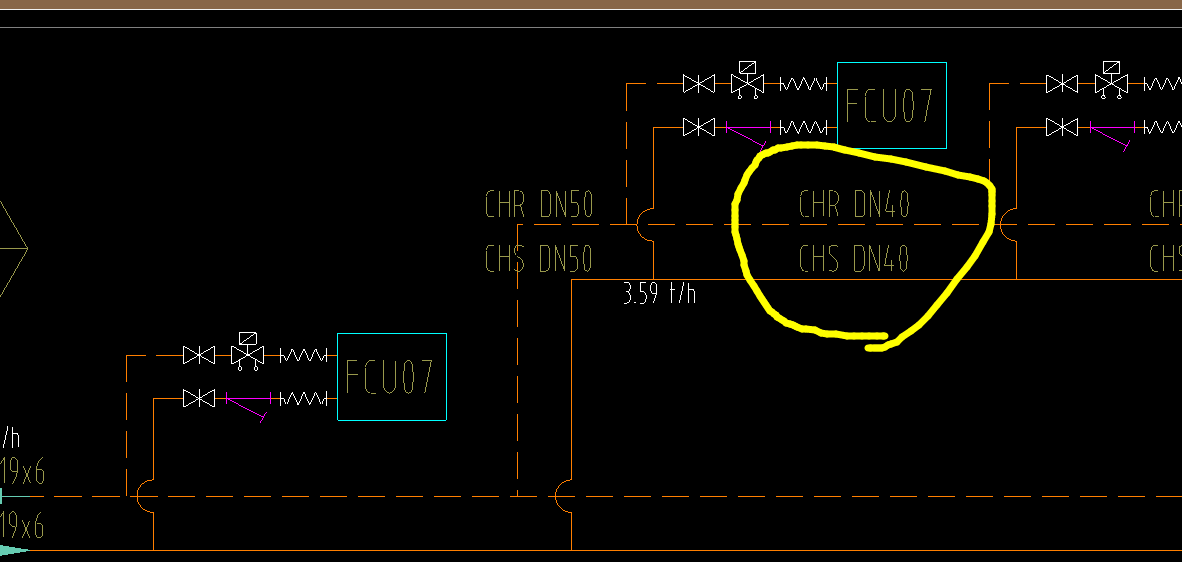Select motorized valve on lower-left FCU07 return line
The width and height of the screenshot is (1182, 562).
pos(247,351)
